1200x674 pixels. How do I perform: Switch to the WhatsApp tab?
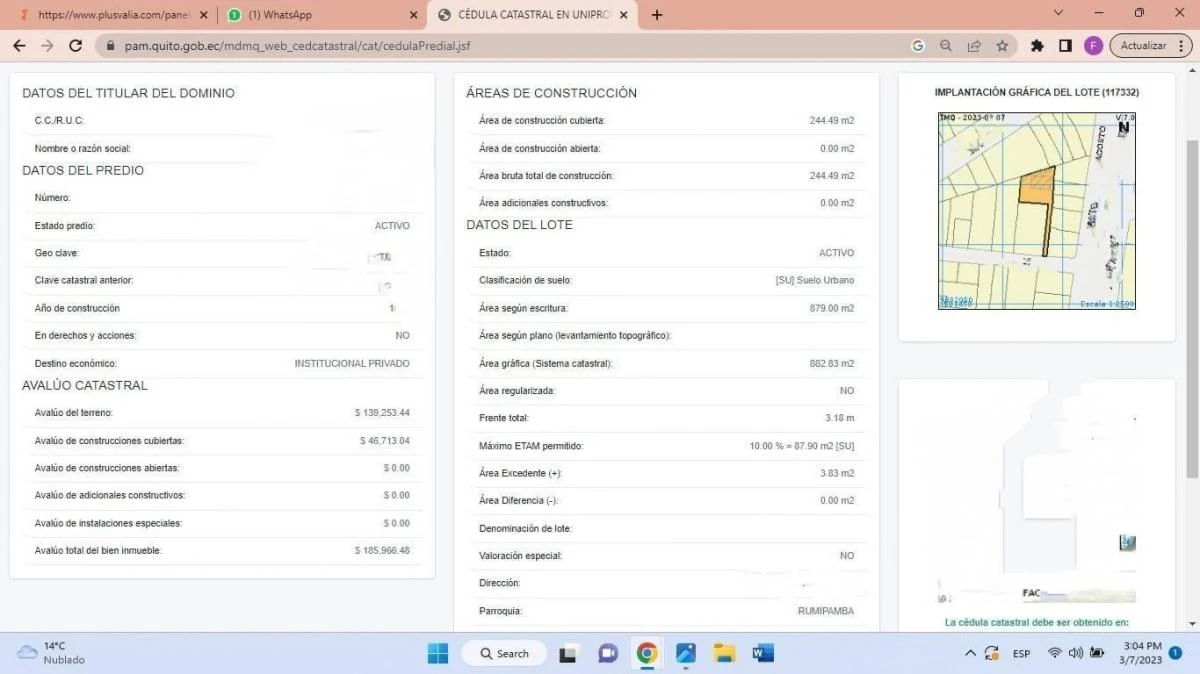coord(320,15)
